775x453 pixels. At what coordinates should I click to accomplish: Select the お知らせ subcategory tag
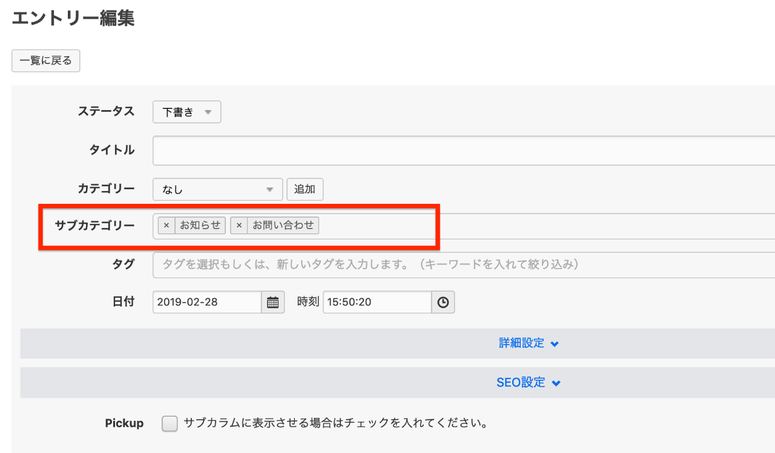click(x=200, y=226)
